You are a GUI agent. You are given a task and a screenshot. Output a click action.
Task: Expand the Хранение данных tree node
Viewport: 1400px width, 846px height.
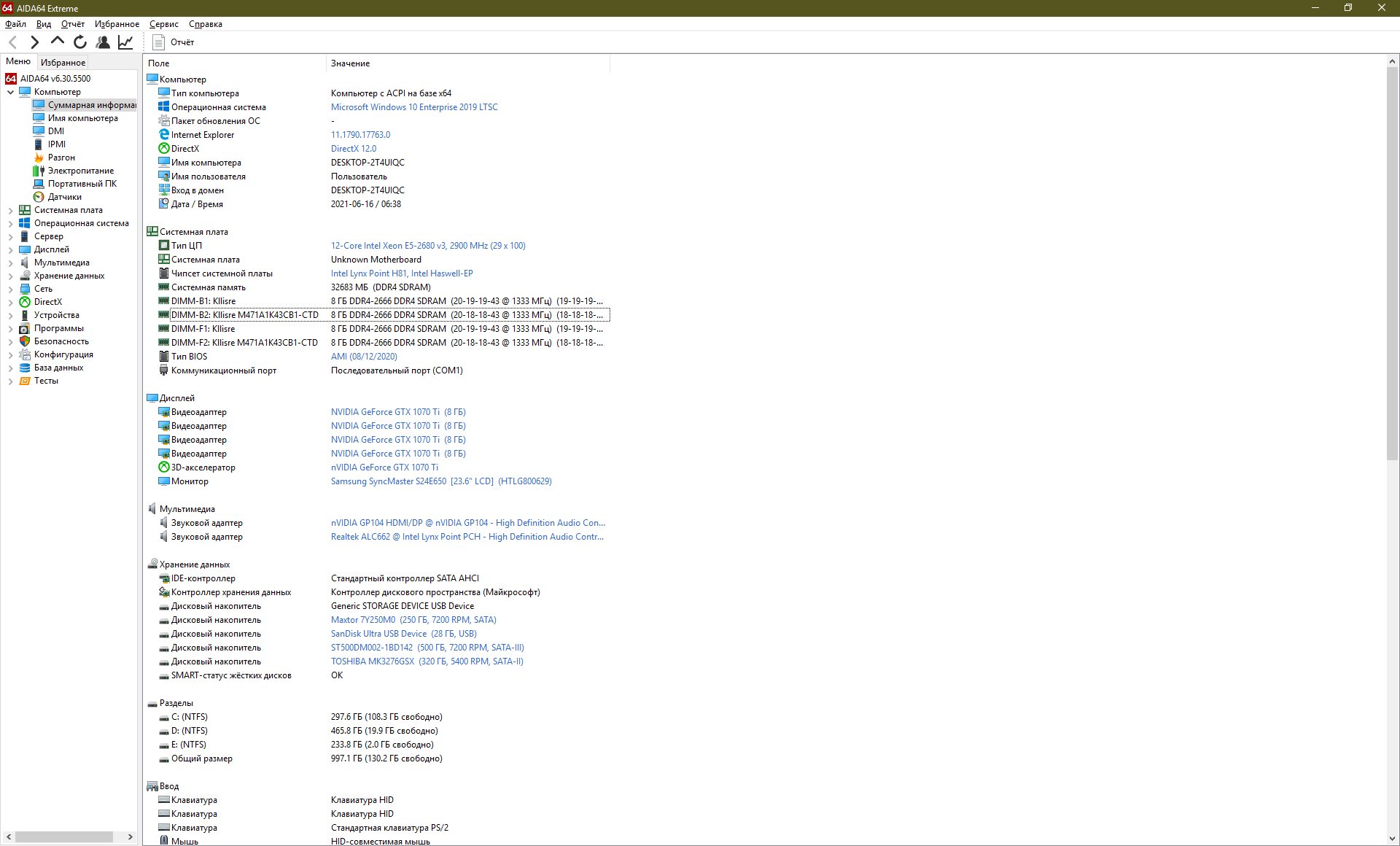click(x=10, y=276)
